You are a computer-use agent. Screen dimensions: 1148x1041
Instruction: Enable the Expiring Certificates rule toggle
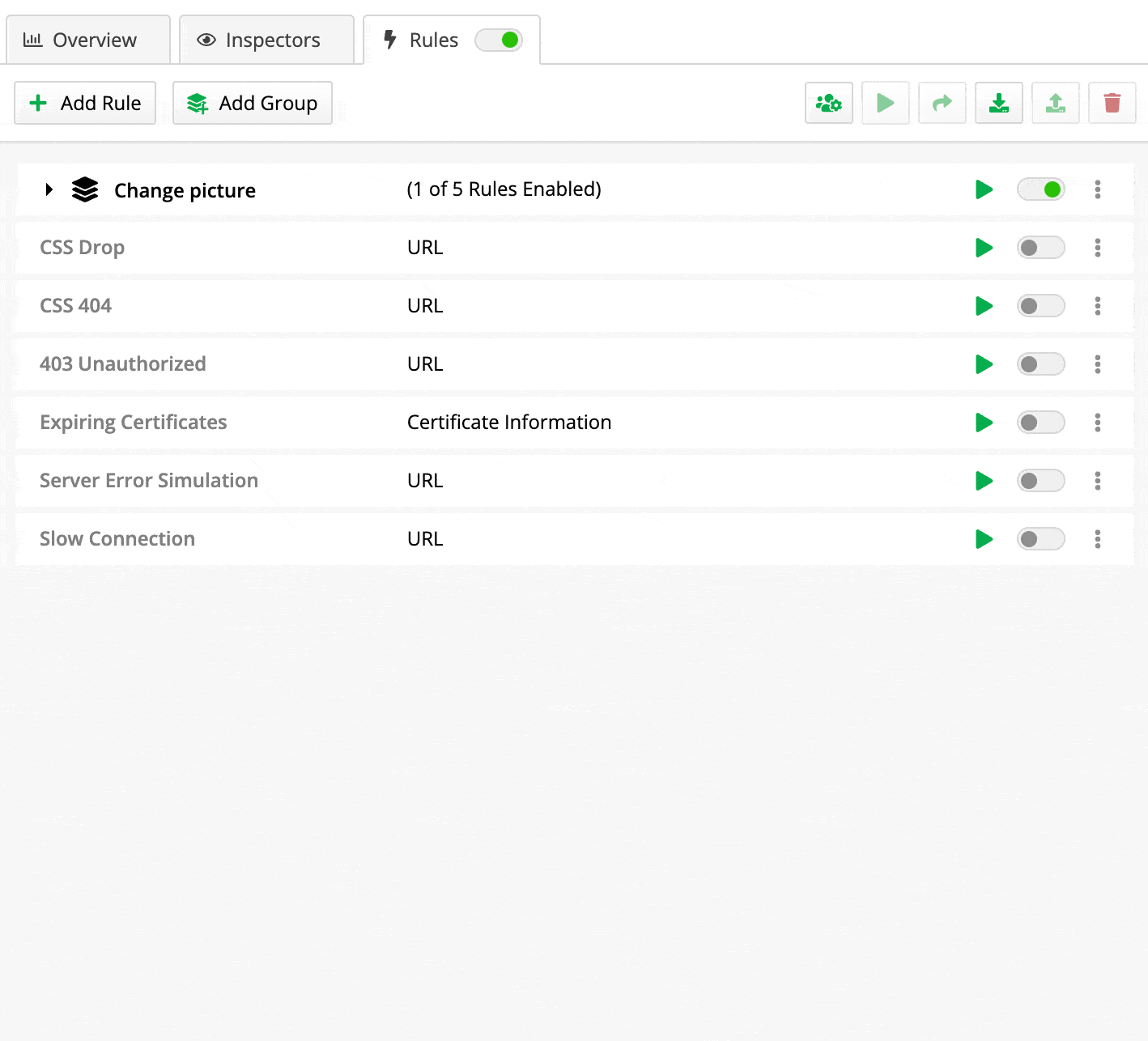[1041, 423]
